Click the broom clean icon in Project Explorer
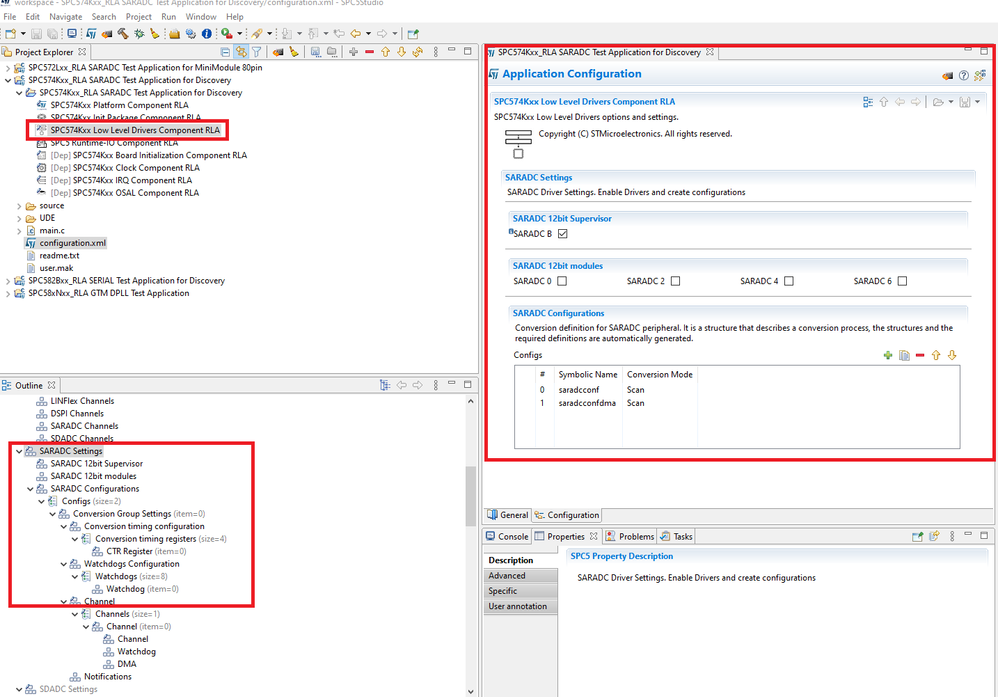Screen dimensions: 998x697 pyautogui.click(x=293, y=52)
